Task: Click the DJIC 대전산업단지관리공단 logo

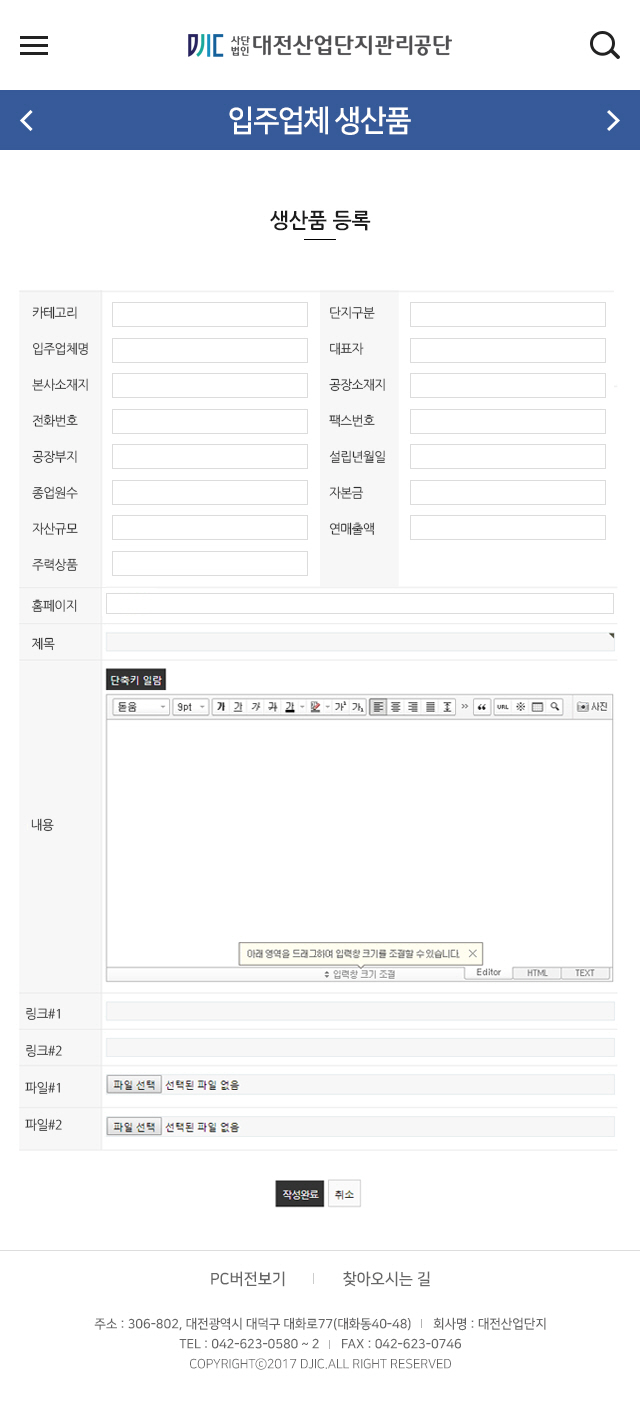Action: pos(319,45)
